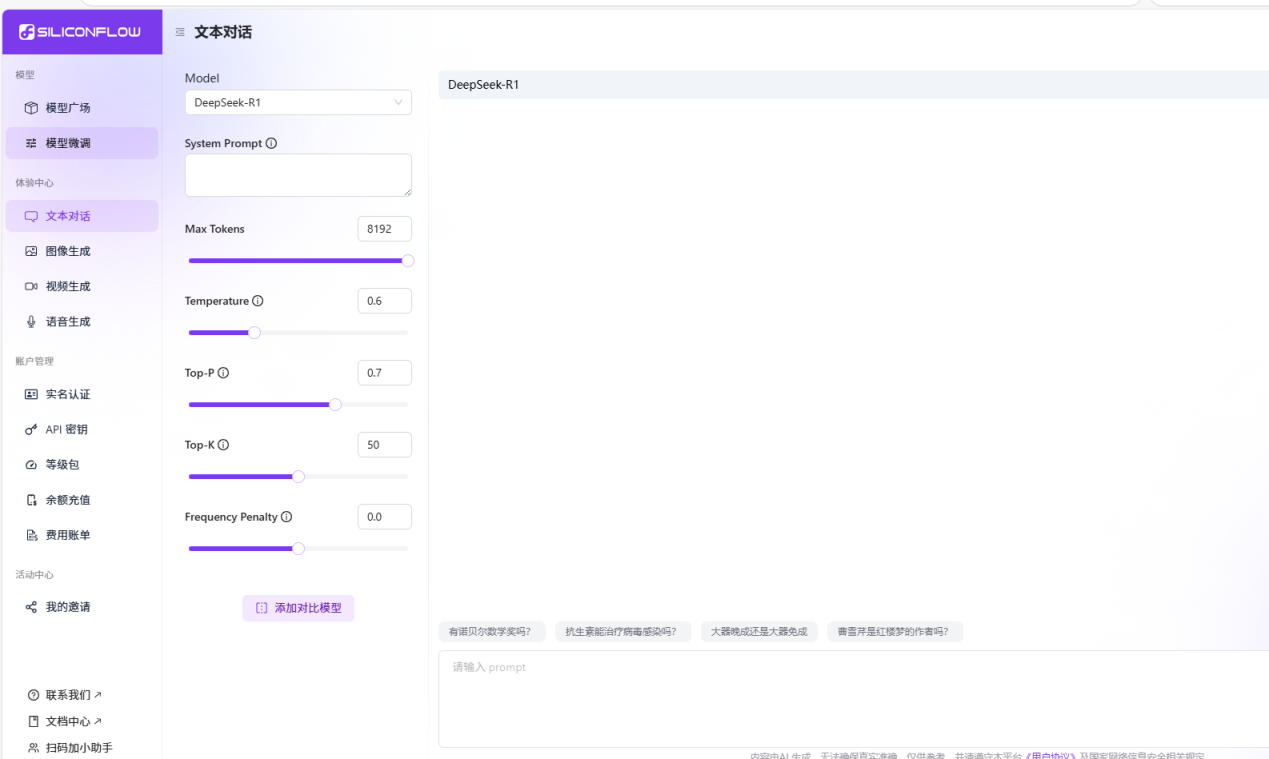Click the Top-K info icon
The image size is (1269, 759).
[223, 445]
